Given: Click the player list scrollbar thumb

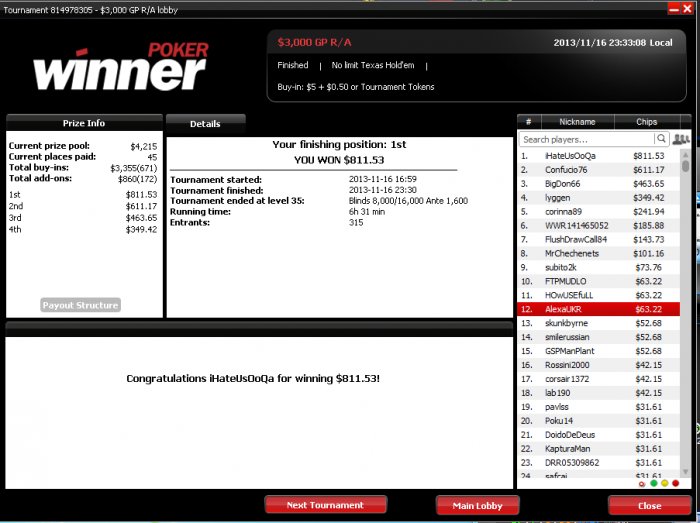Looking at the screenshot, I should [685, 166].
